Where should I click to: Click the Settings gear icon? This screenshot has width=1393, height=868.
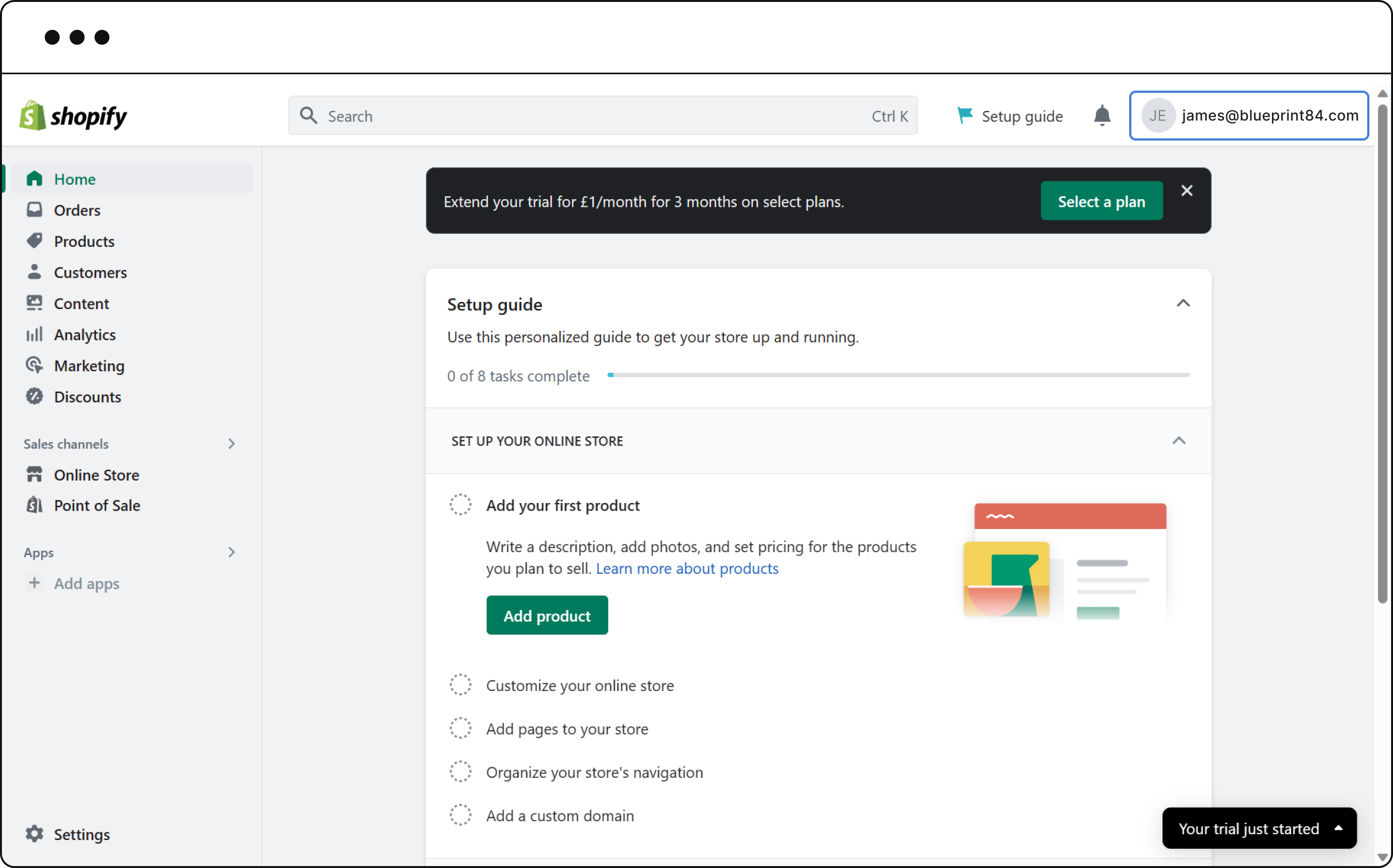coord(34,834)
